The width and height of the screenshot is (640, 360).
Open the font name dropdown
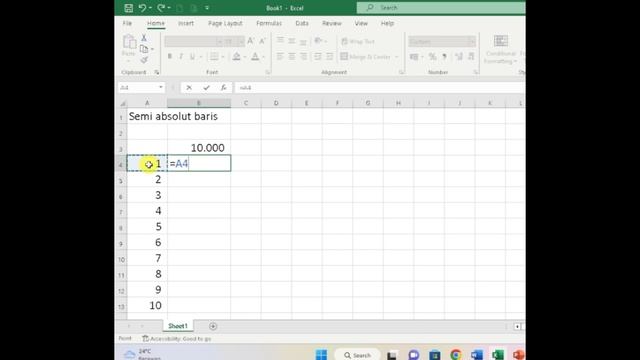click(219, 42)
